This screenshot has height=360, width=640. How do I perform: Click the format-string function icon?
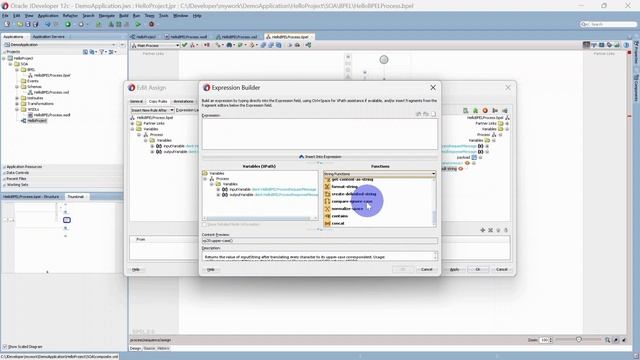(327, 187)
